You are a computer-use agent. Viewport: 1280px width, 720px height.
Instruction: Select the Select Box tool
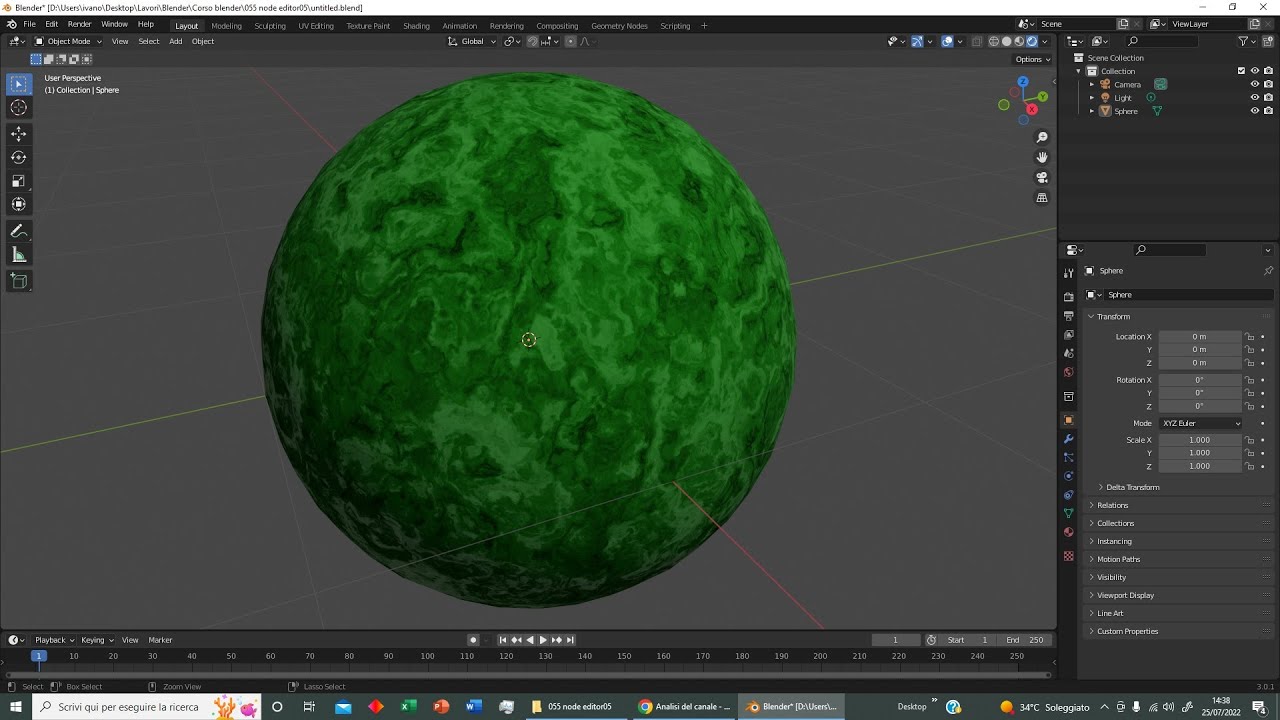tap(18, 85)
